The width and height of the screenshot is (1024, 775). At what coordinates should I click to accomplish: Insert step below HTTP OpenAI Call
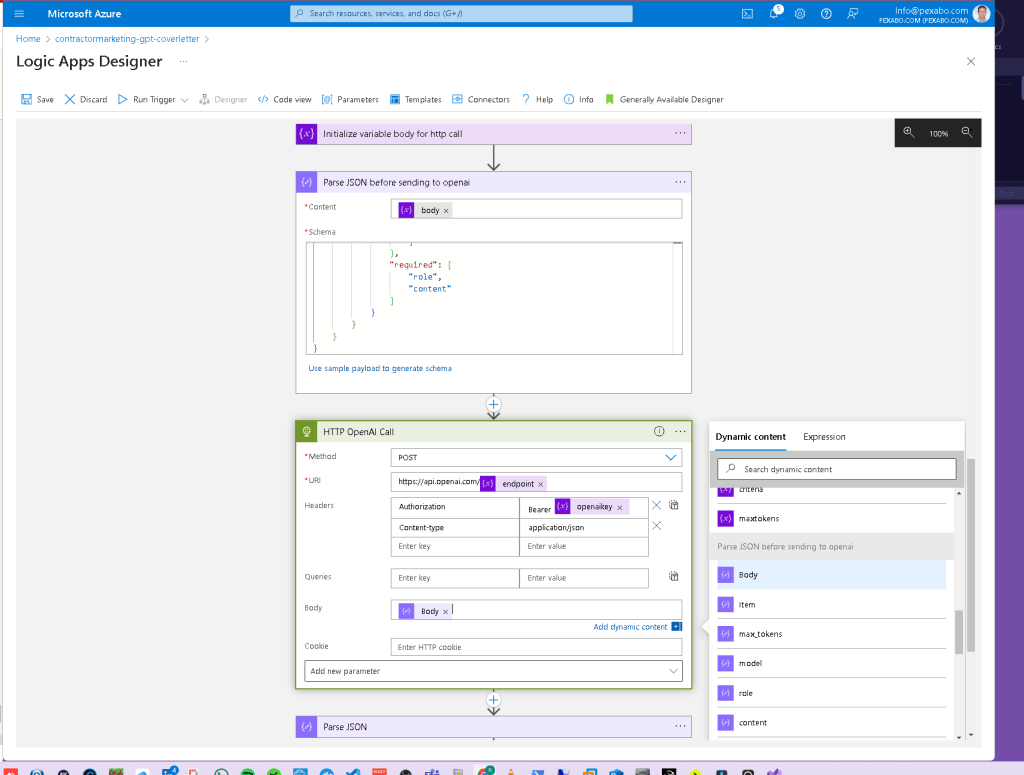[494, 701]
